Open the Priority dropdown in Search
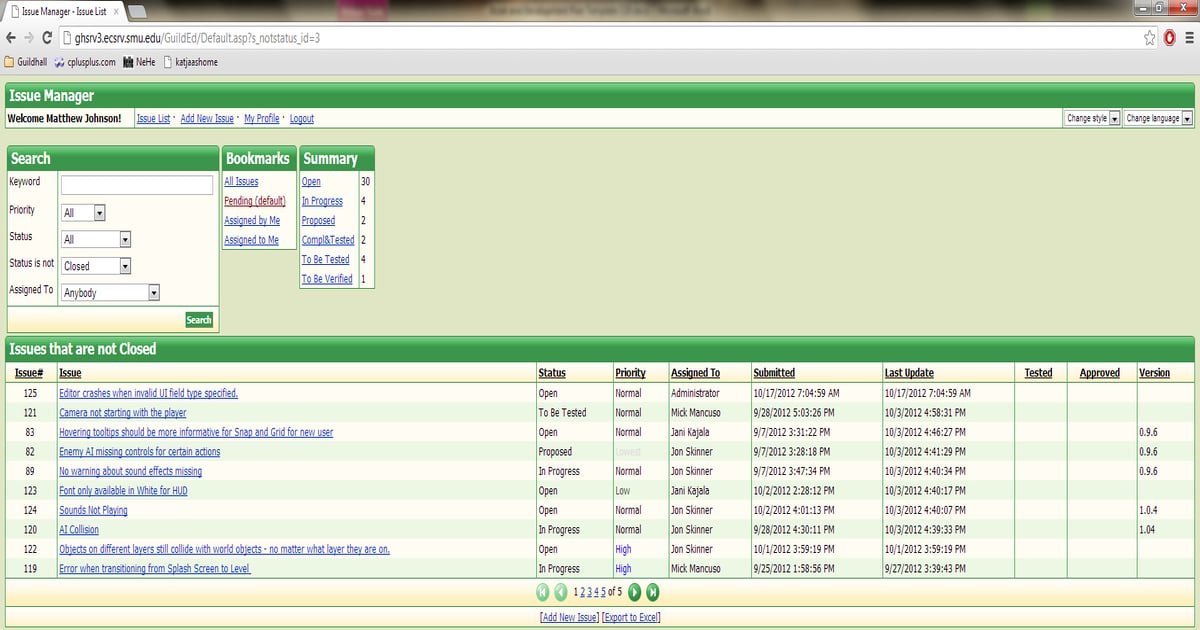The image size is (1200, 630). 84,212
